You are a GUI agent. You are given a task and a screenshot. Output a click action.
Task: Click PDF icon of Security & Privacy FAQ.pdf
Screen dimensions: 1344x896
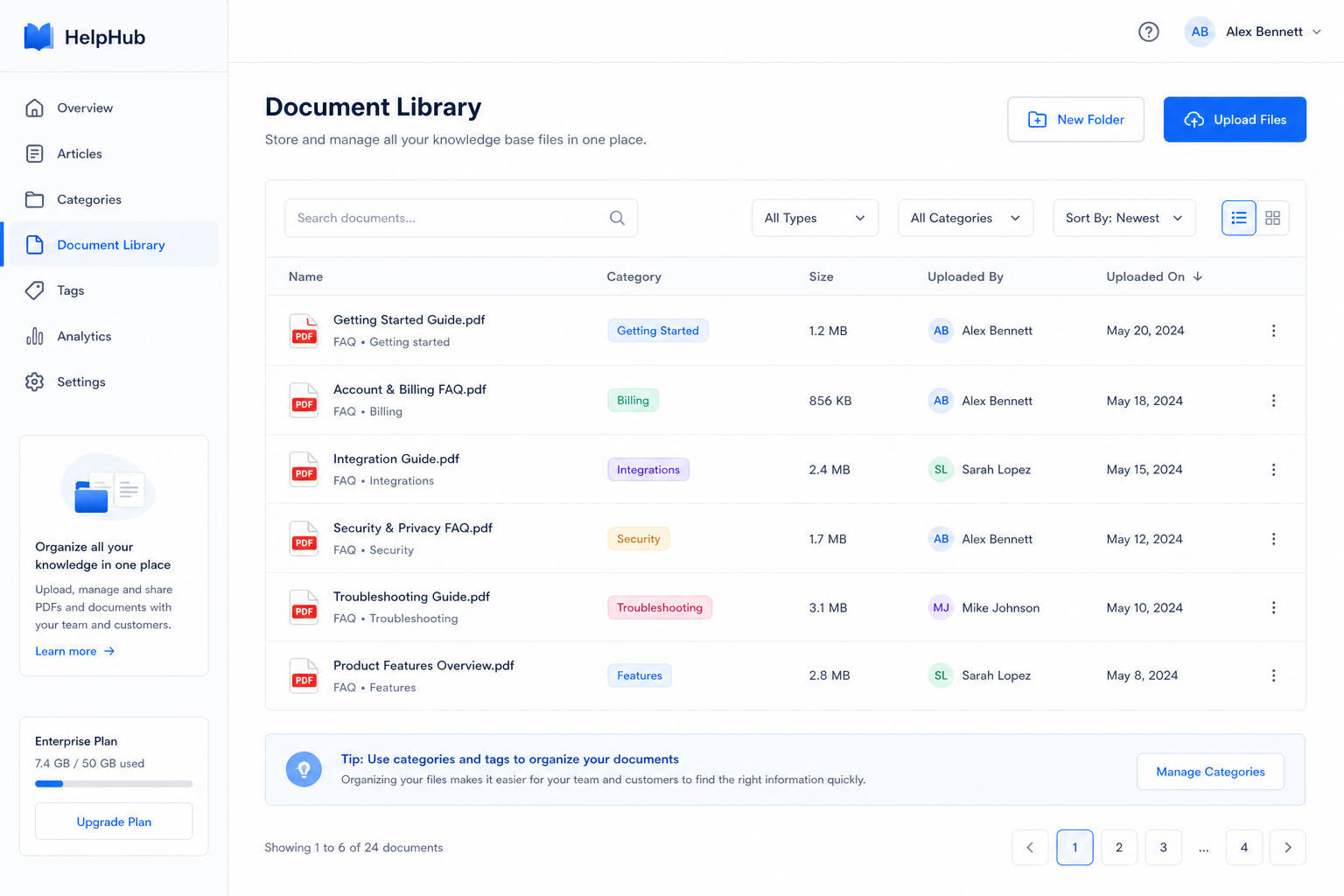(304, 538)
